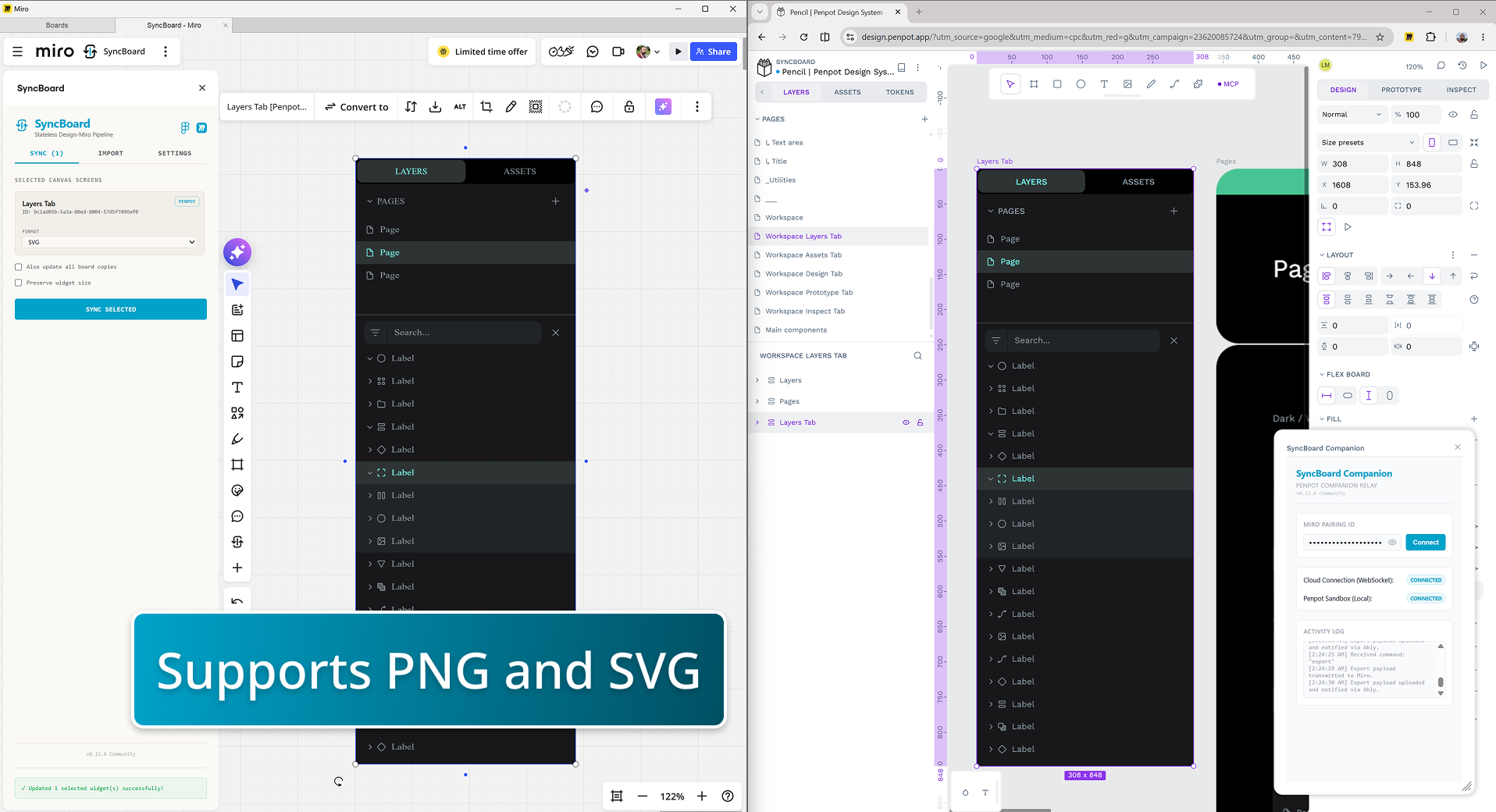Open Penpot ASSETS tab in left sidebar
This screenshot has width=1496, height=812.
pyautogui.click(x=847, y=92)
